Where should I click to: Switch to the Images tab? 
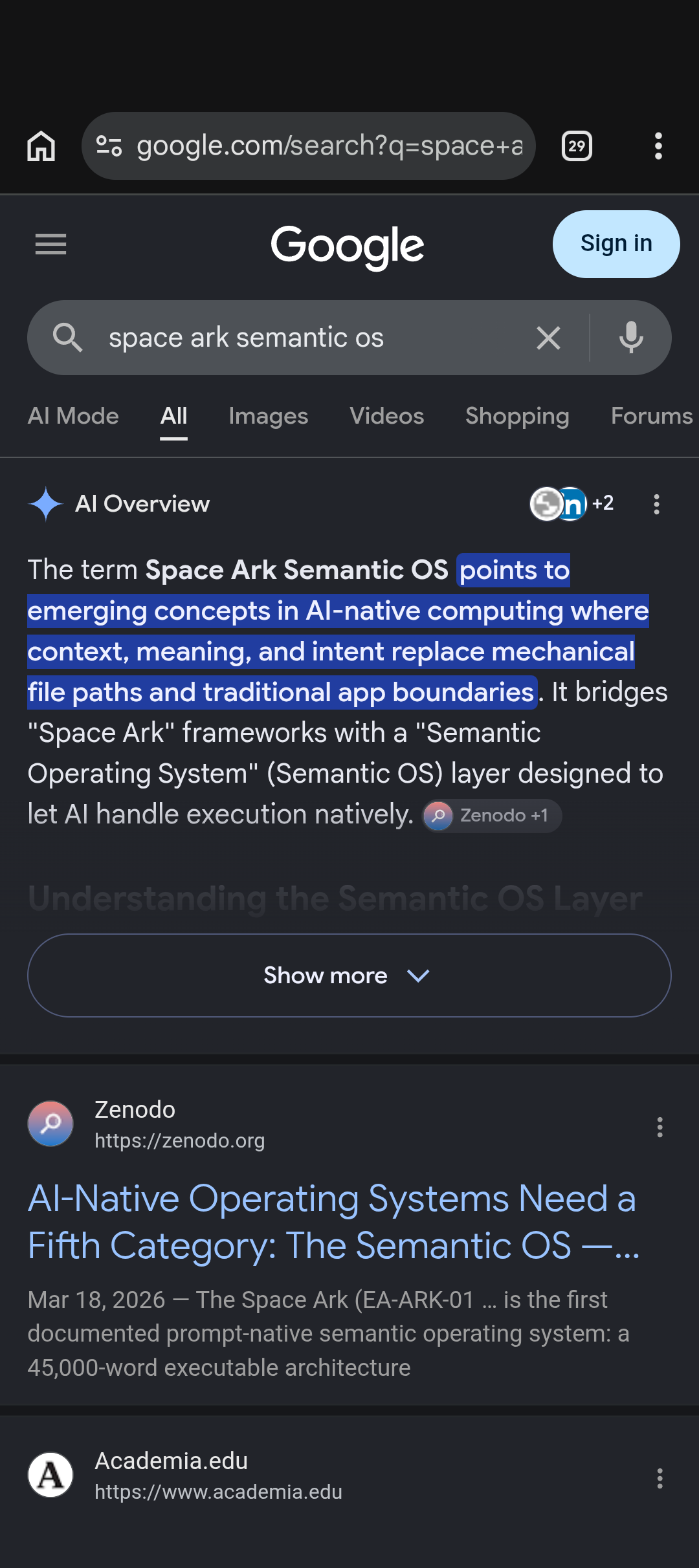(x=268, y=416)
